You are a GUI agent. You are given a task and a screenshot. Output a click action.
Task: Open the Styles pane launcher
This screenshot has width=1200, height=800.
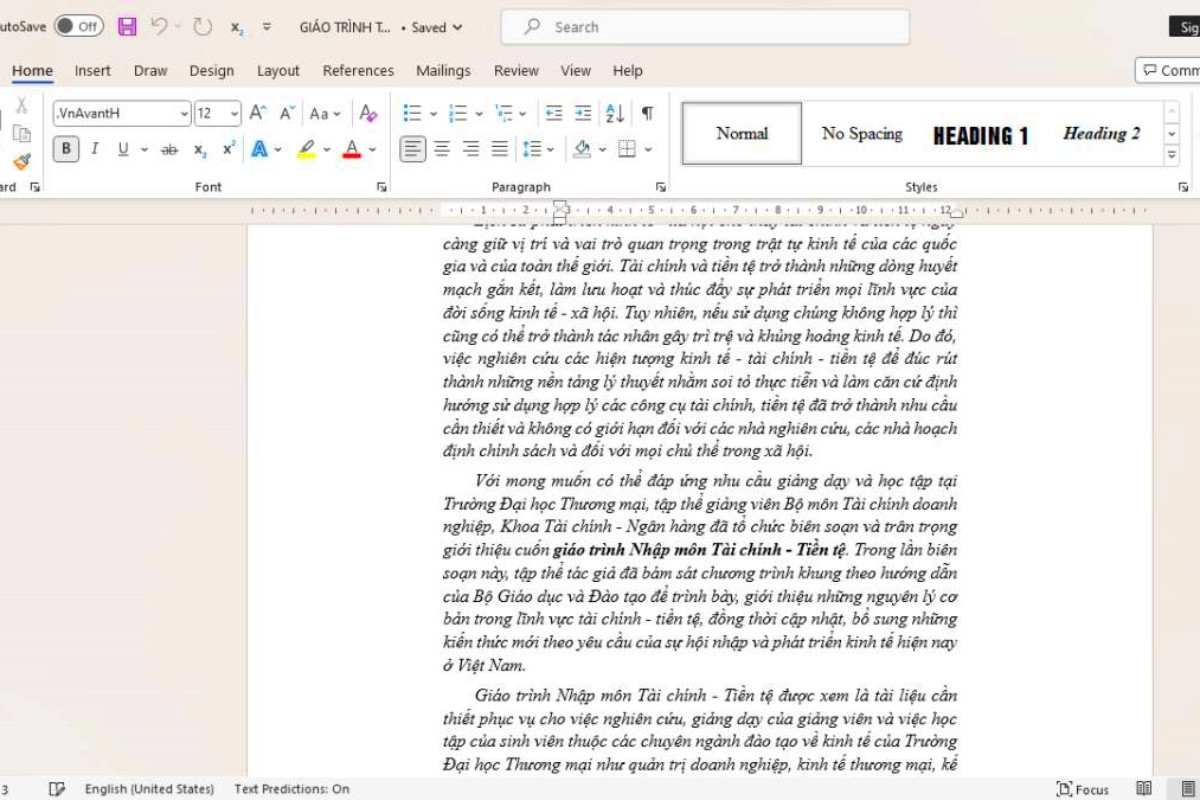pos(1183,187)
